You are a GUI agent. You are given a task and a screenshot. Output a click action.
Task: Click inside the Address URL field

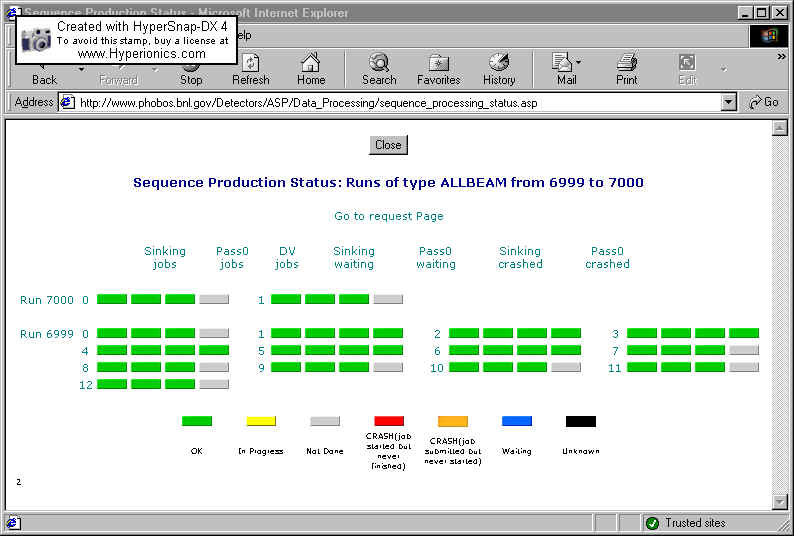point(398,103)
